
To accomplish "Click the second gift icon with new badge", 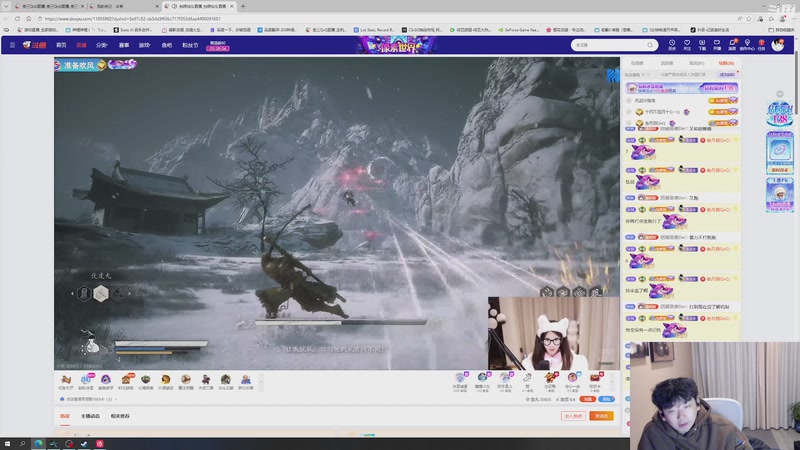I will point(86,382).
